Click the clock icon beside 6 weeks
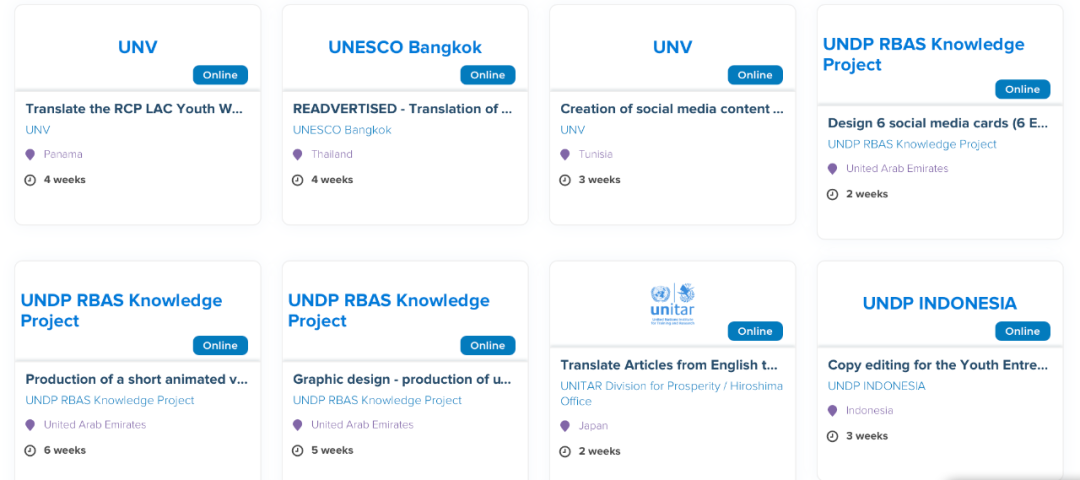 click(x=30, y=451)
